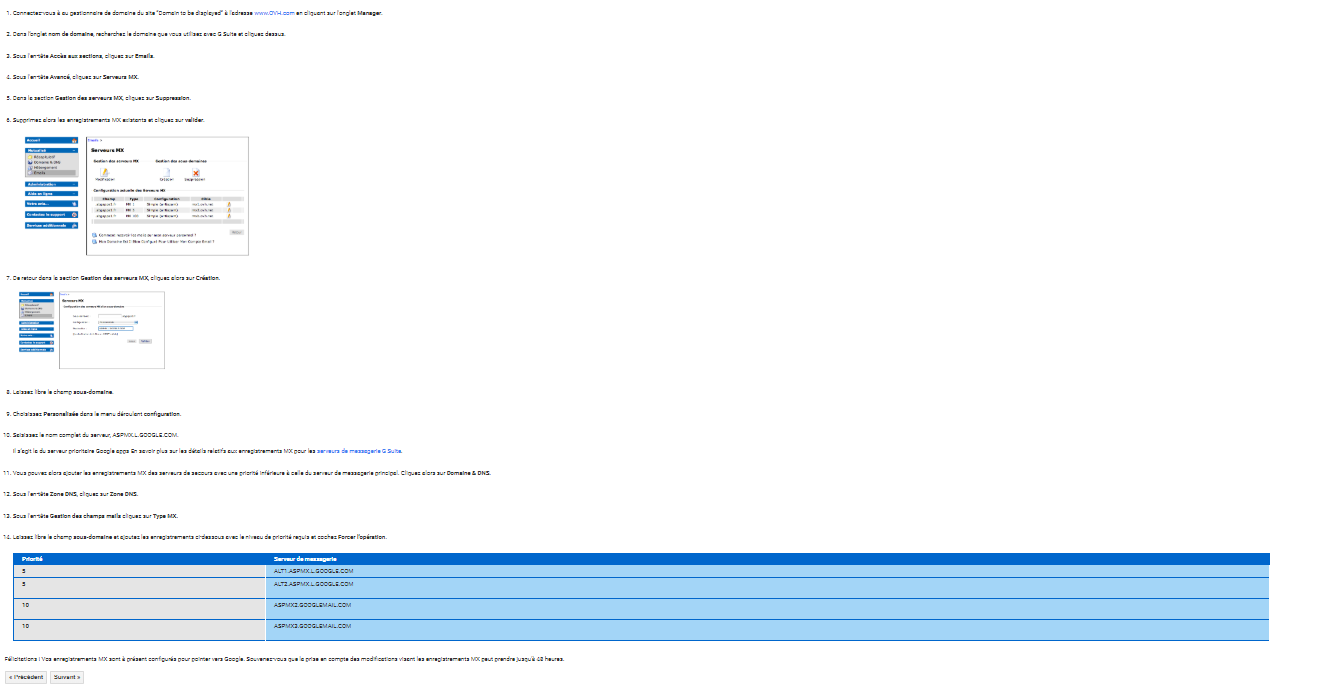Image resolution: width=1322 pixels, height=700 pixels.
Task: Click the Accueil home icon in first screenshot
Action: (x=74, y=140)
